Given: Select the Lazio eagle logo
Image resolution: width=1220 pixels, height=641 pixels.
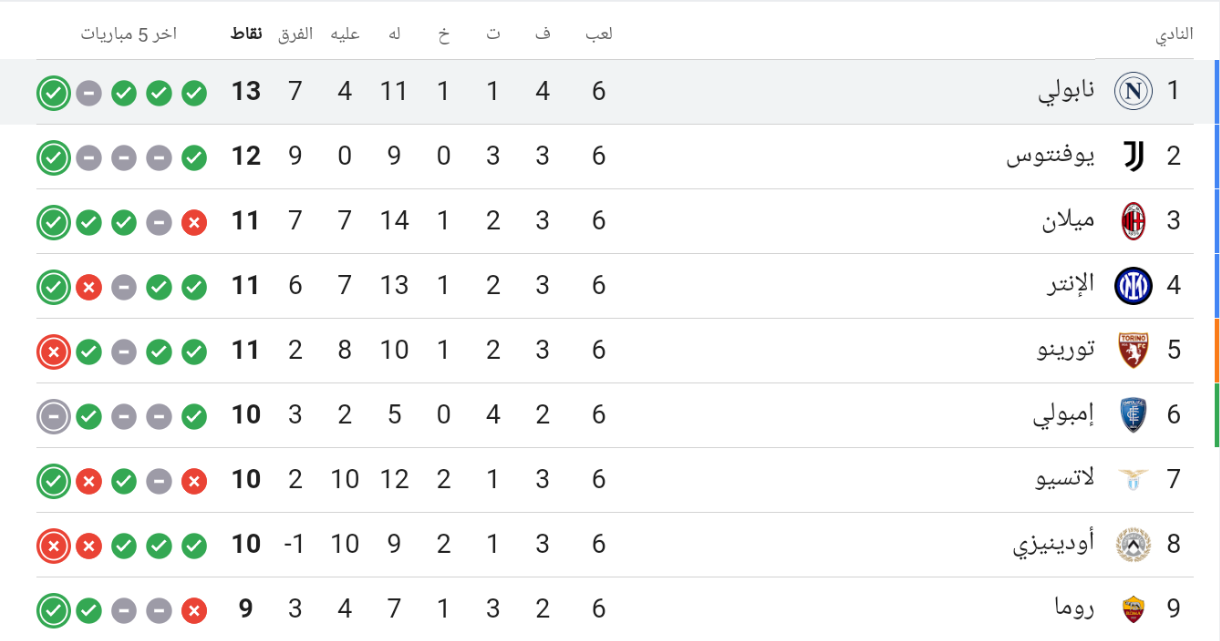Looking at the screenshot, I should click(x=1133, y=479).
